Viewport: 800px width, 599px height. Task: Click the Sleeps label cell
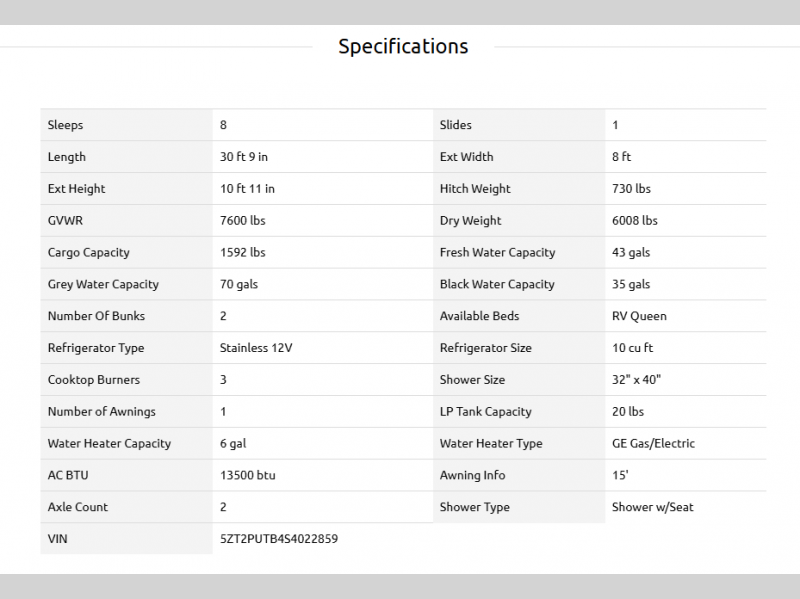[x=66, y=125]
